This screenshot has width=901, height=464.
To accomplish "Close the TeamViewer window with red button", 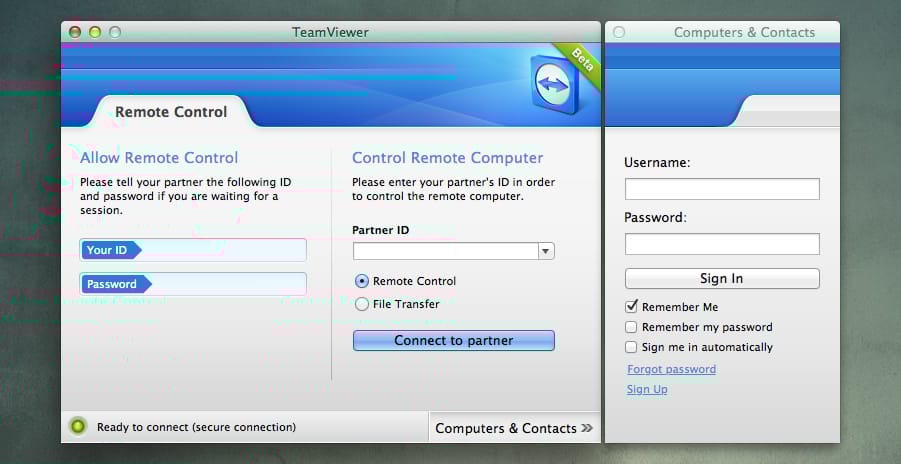I will pyautogui.click(x=75, y=32).
